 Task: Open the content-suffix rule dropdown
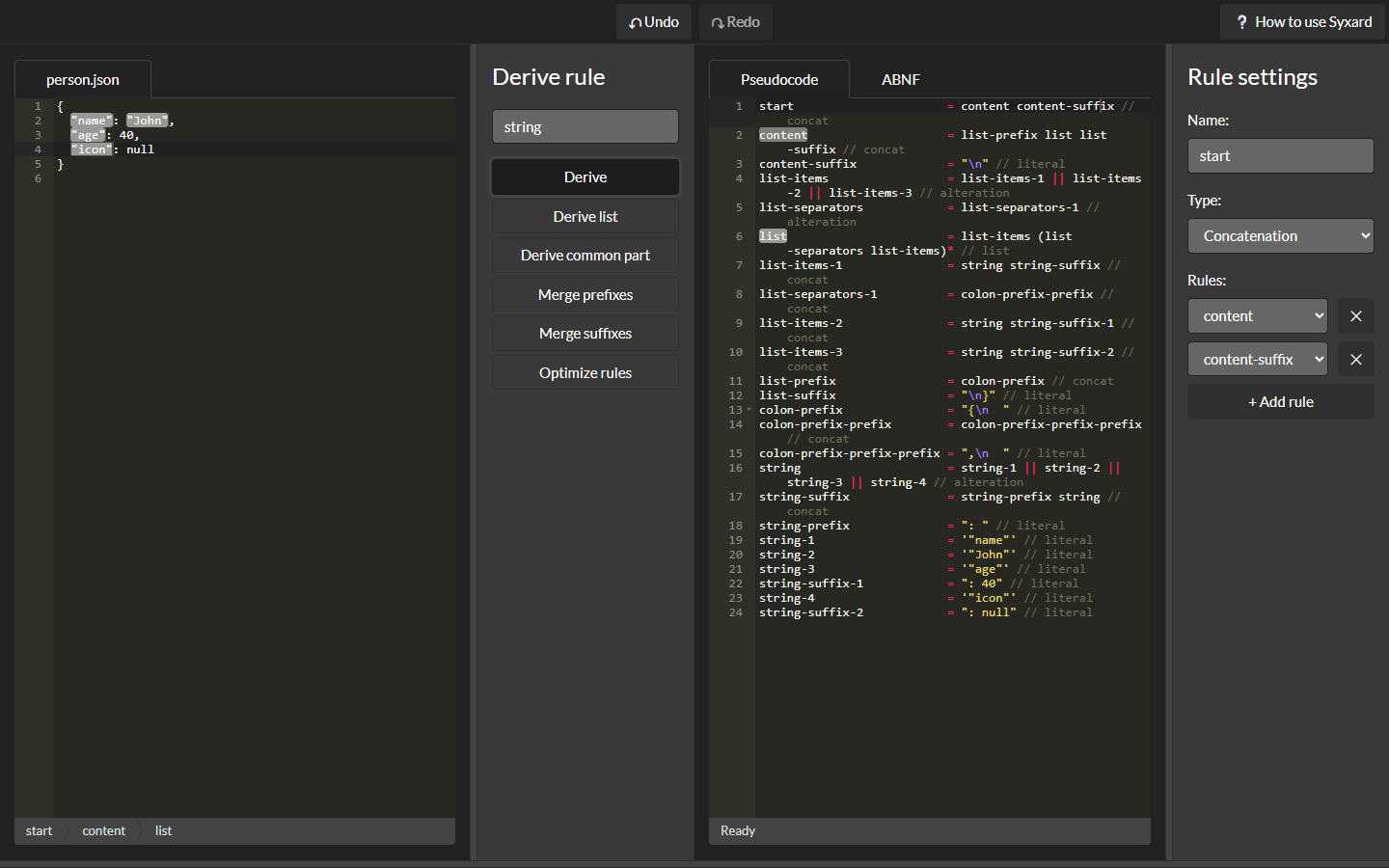point(1258,360)
